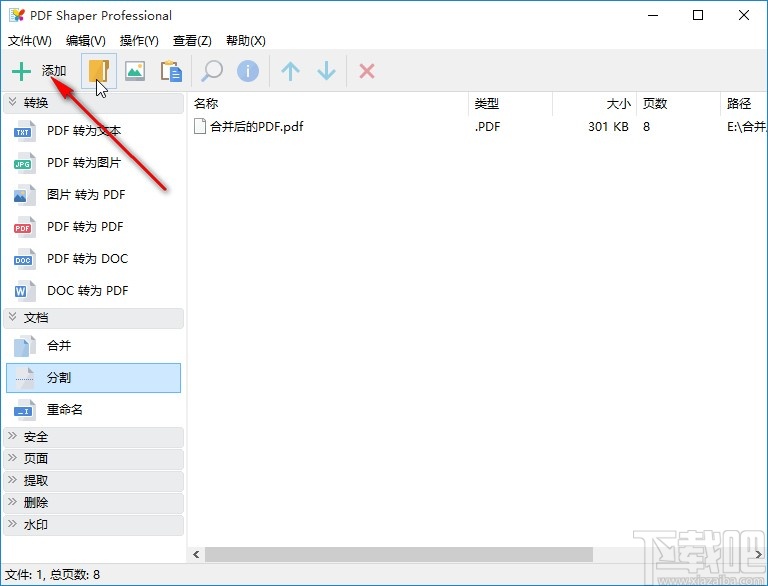Click the TXT icon for PDF to text
The image size is (768, 586).
pyautogui.click(x=24, y=131)
